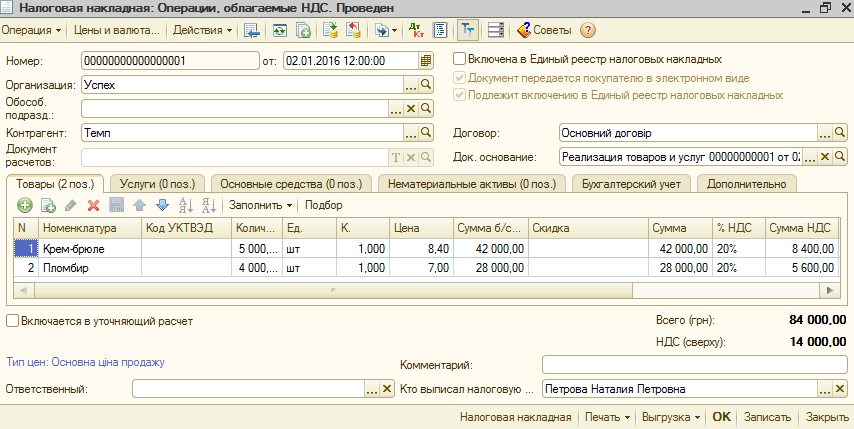Click 'Тип цен: Основна ціна продажу' link
The width and height of the screenshot is (854, 429).
tap(85, 362)
